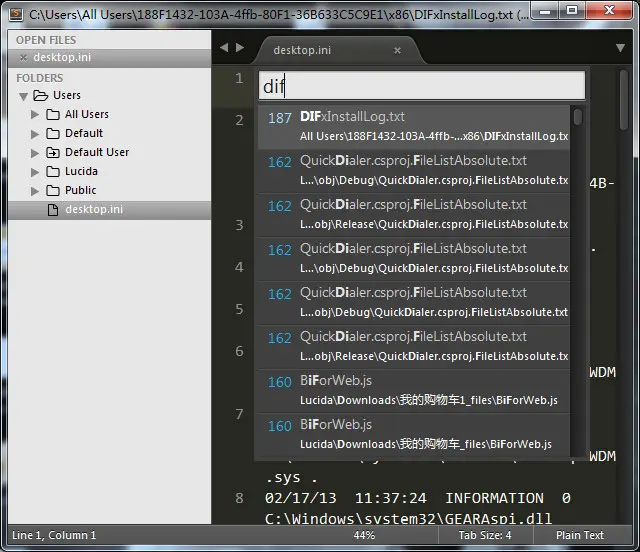Expand the Public folder

click(35, 191)
